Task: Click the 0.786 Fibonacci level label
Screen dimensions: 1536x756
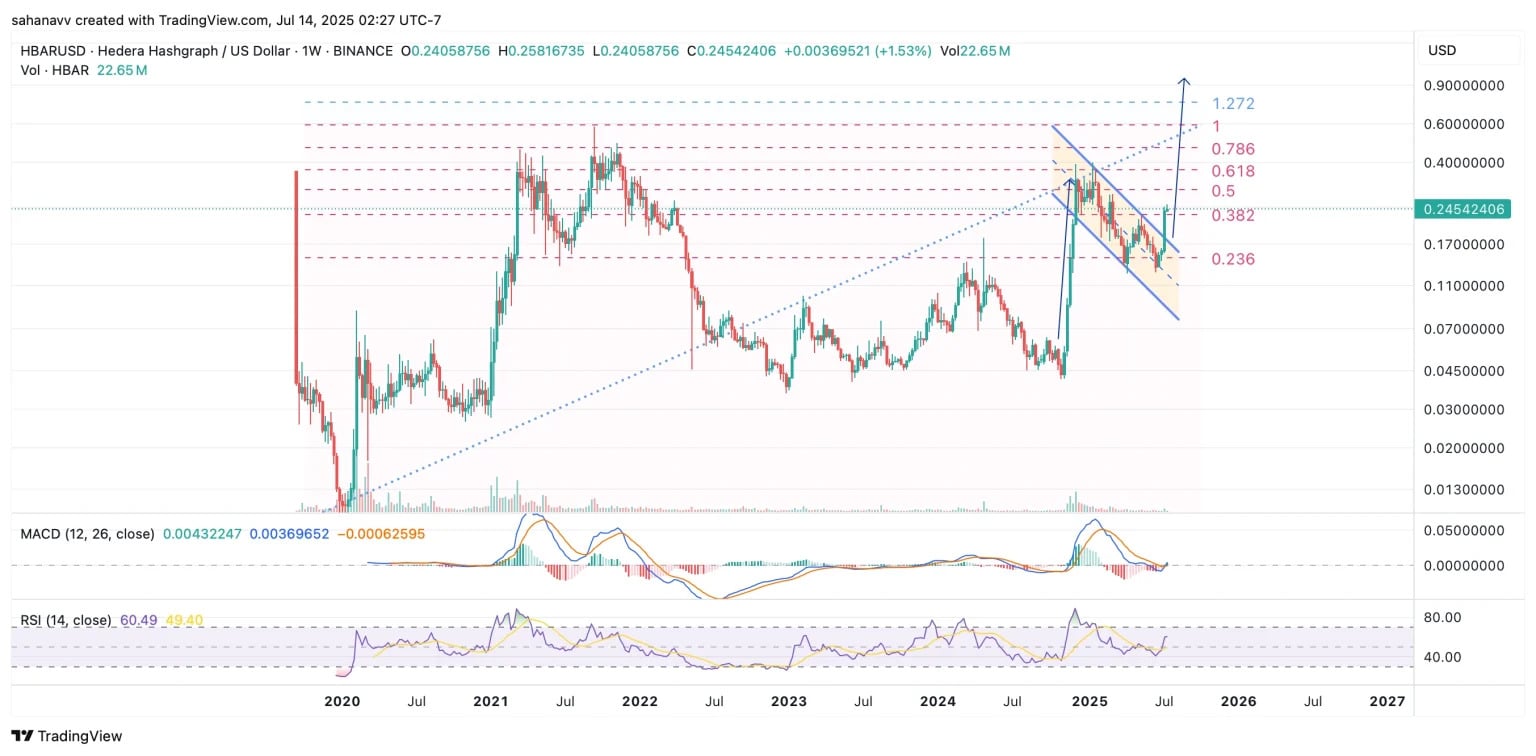Action: (1232, 149)
